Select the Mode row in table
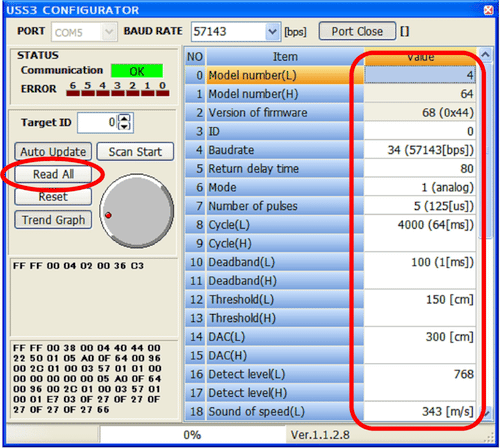Screen dimensions: 500x448 point(330,187)
